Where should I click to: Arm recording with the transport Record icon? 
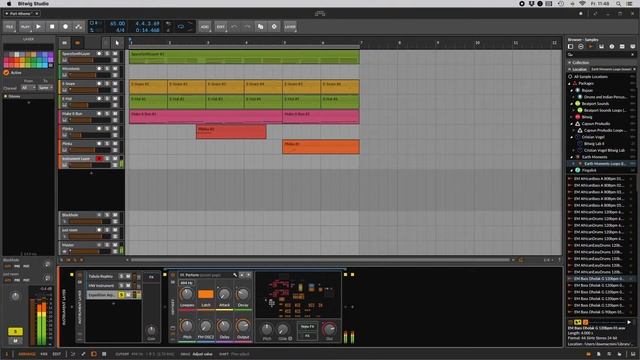click(x=65, y=27)
